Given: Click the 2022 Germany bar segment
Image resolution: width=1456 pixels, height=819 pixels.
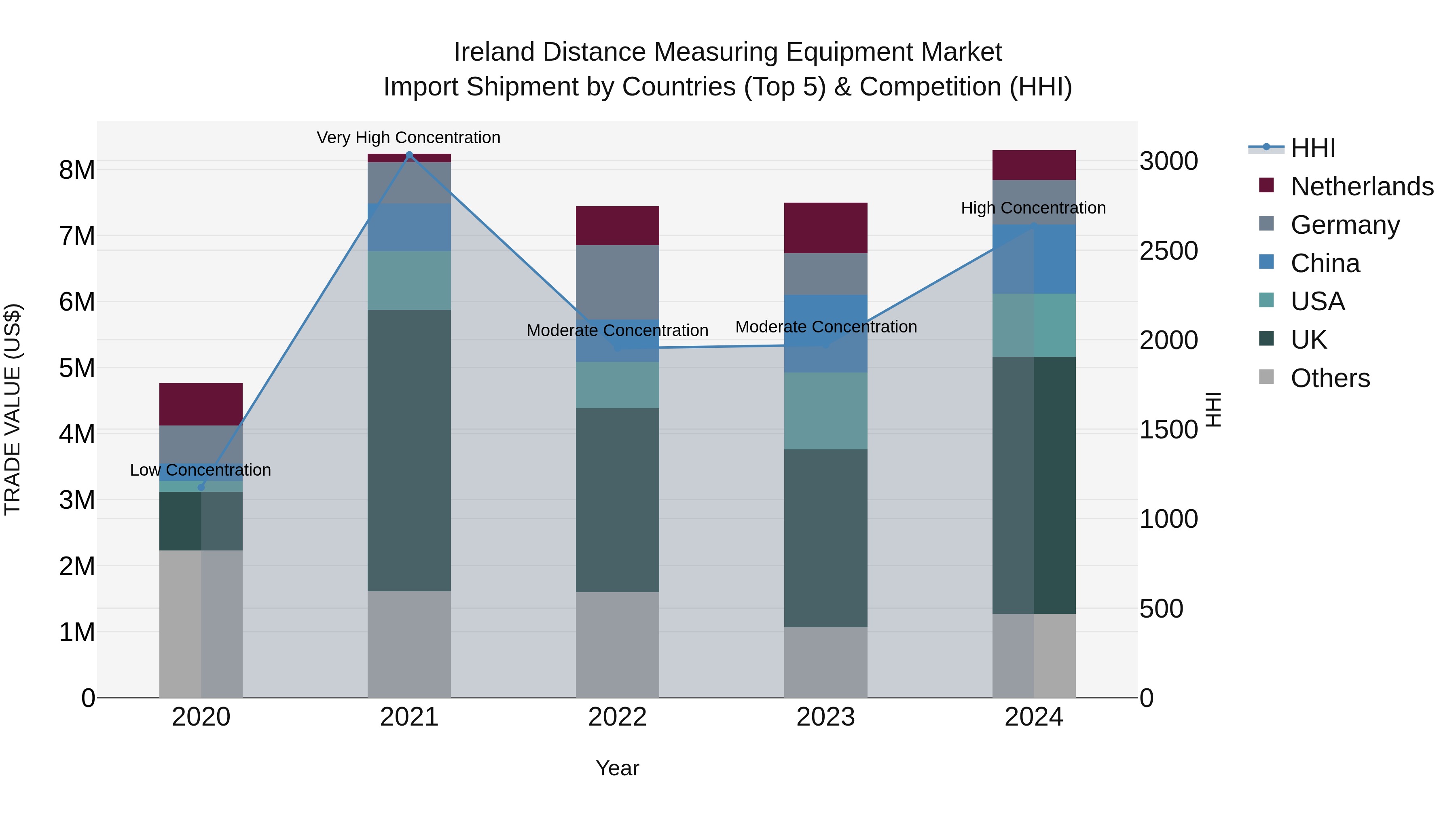Looking at the screenshot, I should click(618, 282).
